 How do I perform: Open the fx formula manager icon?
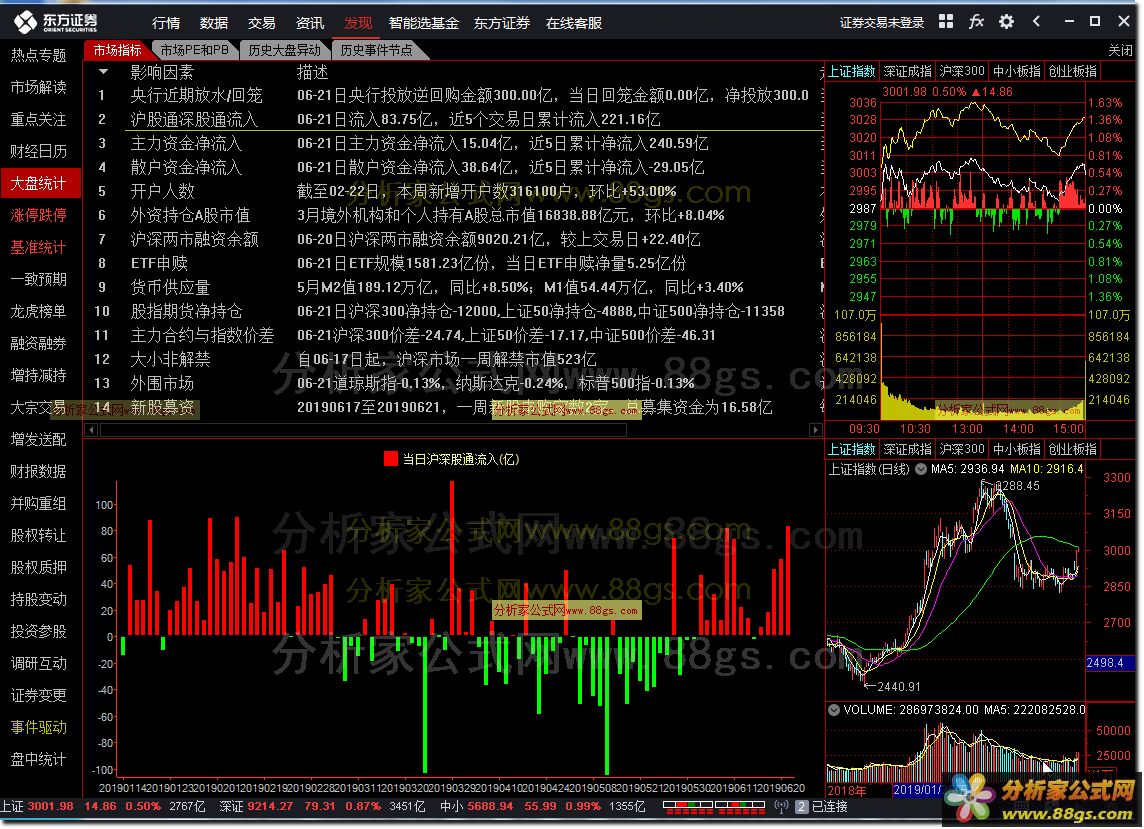[976, 22]
